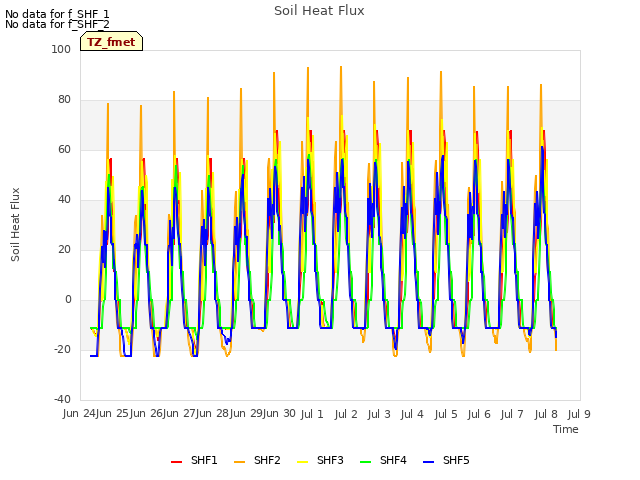Image resolution: width=640 pixels, height=480 pixels.
Task: Click the 'Jul 4' x-axis date label
Action: [x=412, y=414]
